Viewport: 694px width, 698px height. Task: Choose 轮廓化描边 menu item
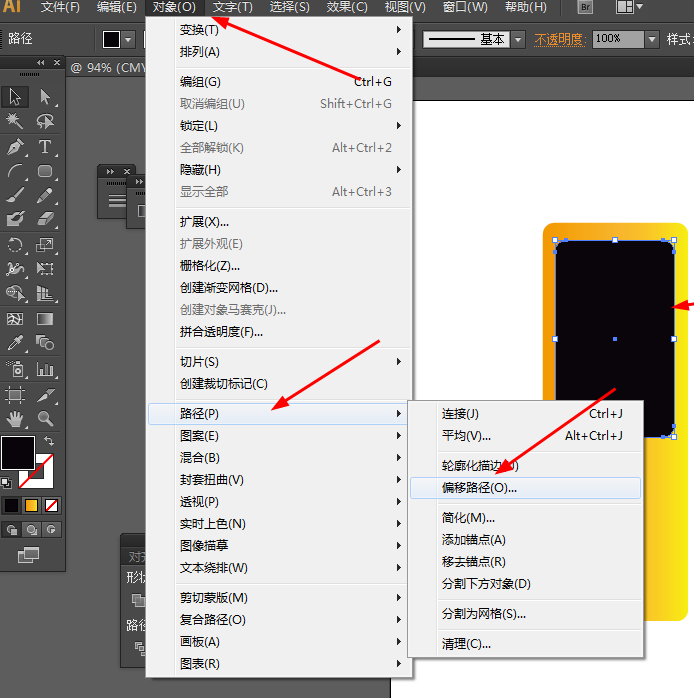[525, 466]
